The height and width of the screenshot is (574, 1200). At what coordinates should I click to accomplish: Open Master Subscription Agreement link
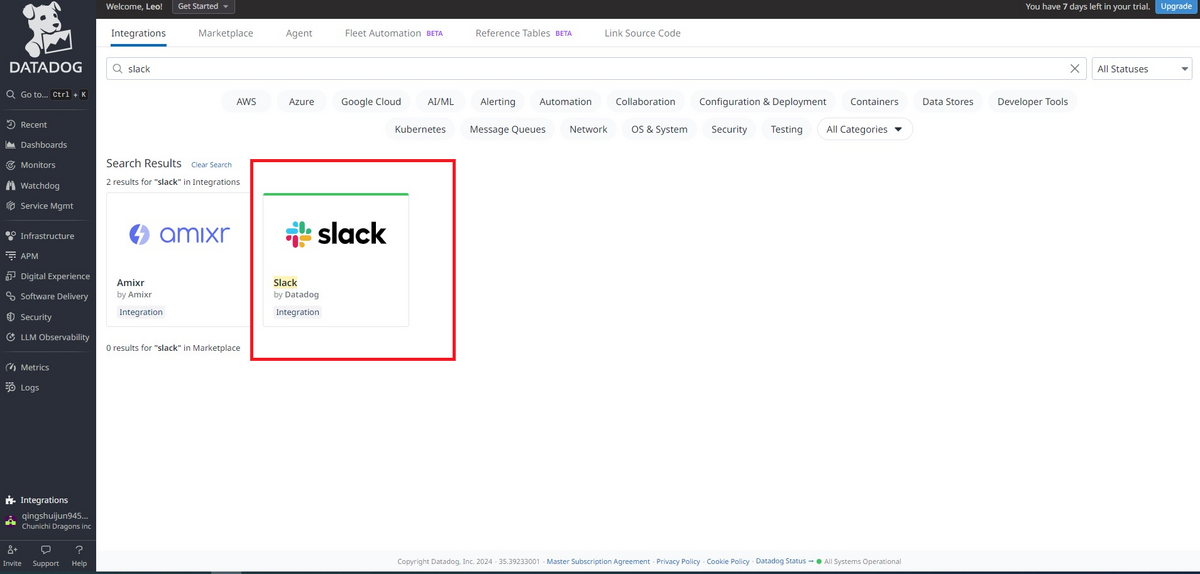point(598,562)
